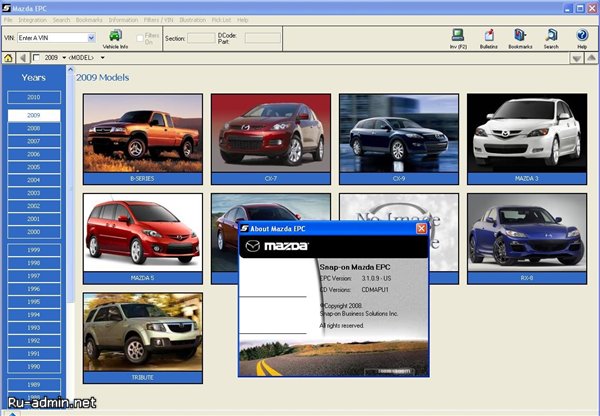Open the B-SERIES truck model thumbnail
This screenshot has width=600, height=416.
click(143, 139)
